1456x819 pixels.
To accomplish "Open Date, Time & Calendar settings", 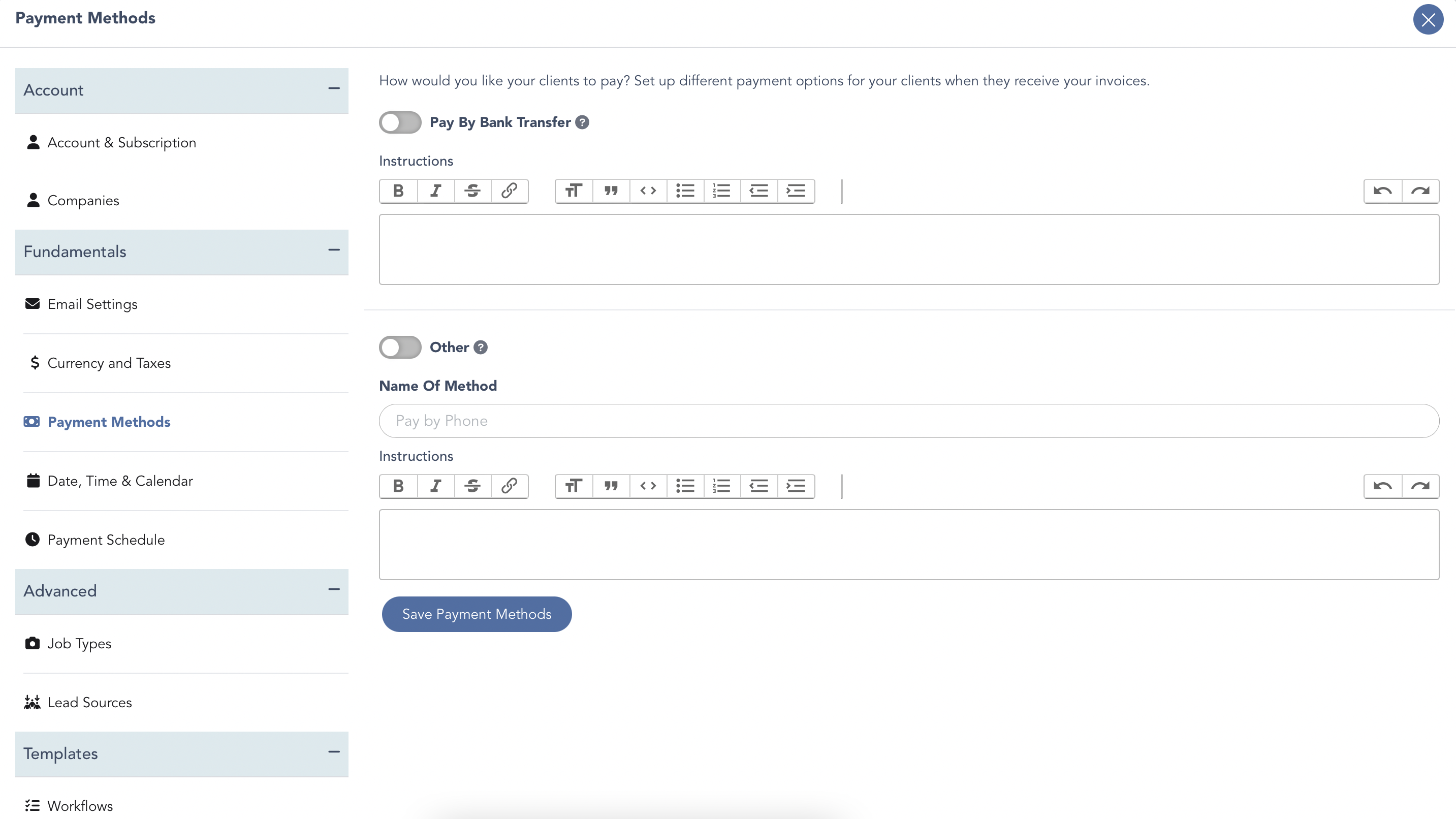I will (x=109, y=481).
